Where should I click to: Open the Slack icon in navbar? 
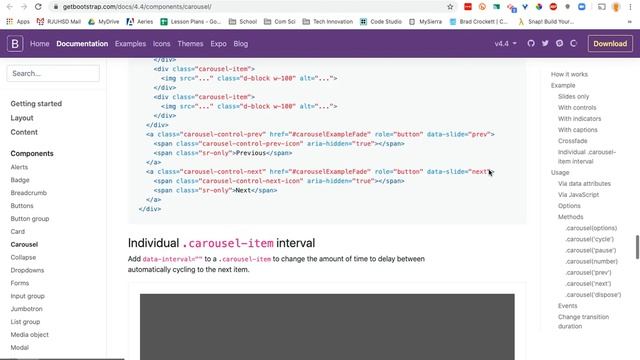pos(559,43)
